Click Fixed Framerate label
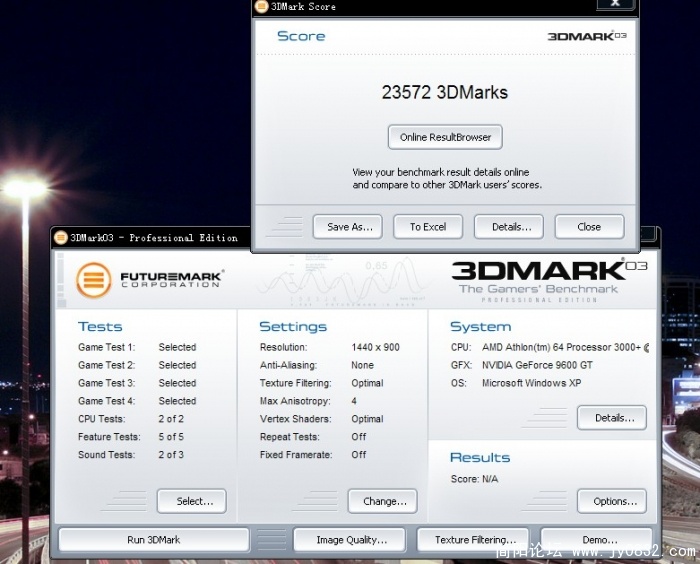The height and width of the screenshot is (564, 700). [296, 454]
